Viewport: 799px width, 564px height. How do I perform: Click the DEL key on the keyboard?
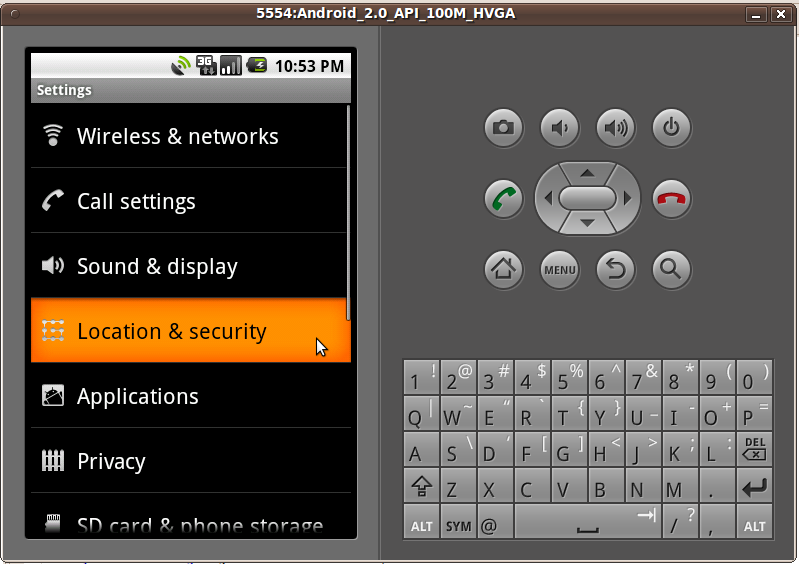pyautogui.click(x=755, y=449)
